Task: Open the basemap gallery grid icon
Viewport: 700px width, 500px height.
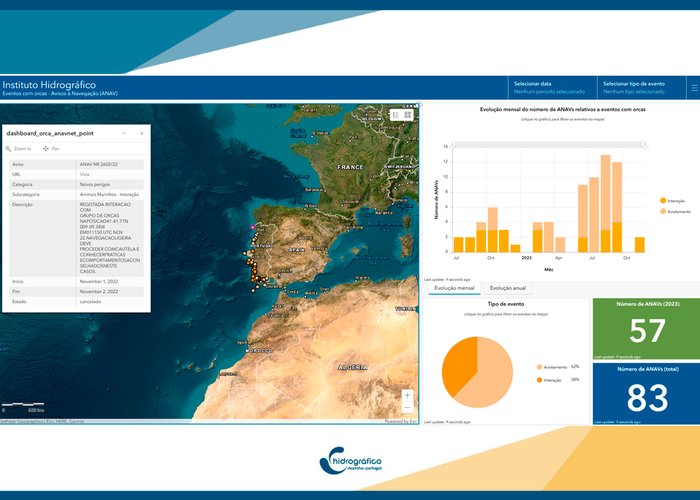Action: pos(409,116)
